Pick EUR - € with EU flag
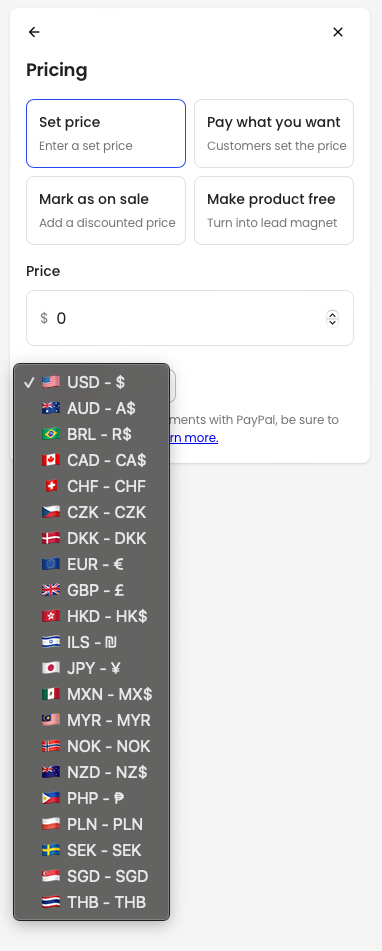382x951 pixels. coord(92,565)
